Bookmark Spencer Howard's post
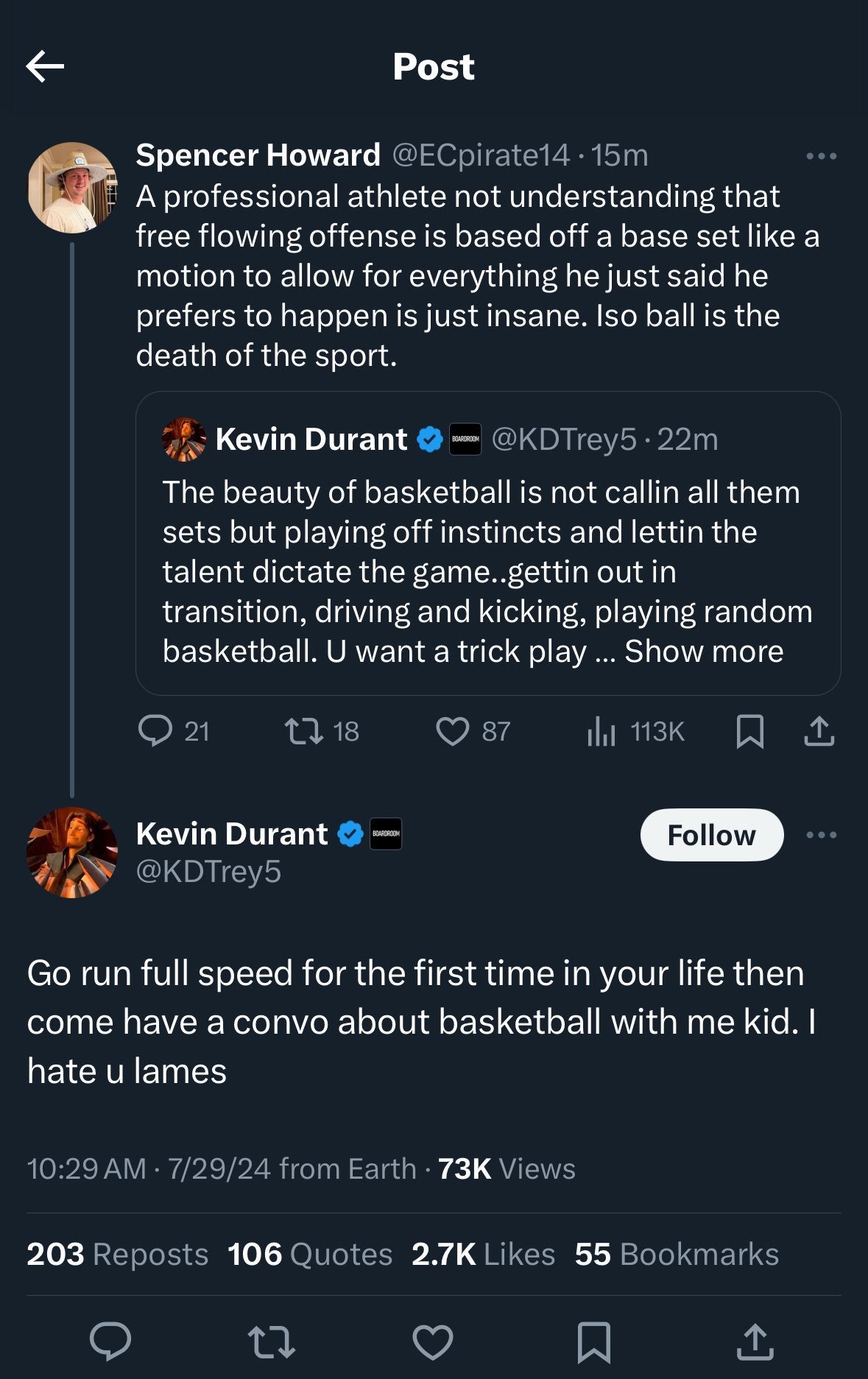The image size is (868, 1379). pos(749,731)
